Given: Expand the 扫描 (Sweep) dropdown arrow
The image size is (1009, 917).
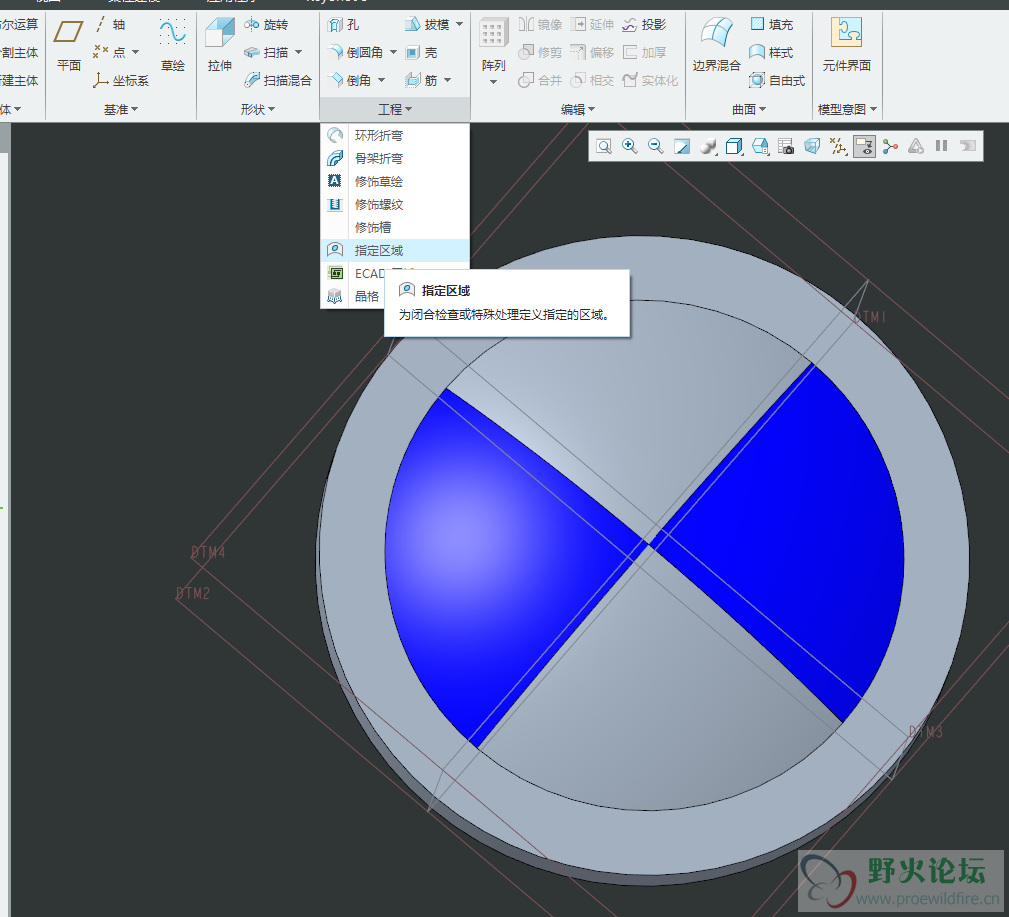Looking at the screenshot, I should click(298, 52).
